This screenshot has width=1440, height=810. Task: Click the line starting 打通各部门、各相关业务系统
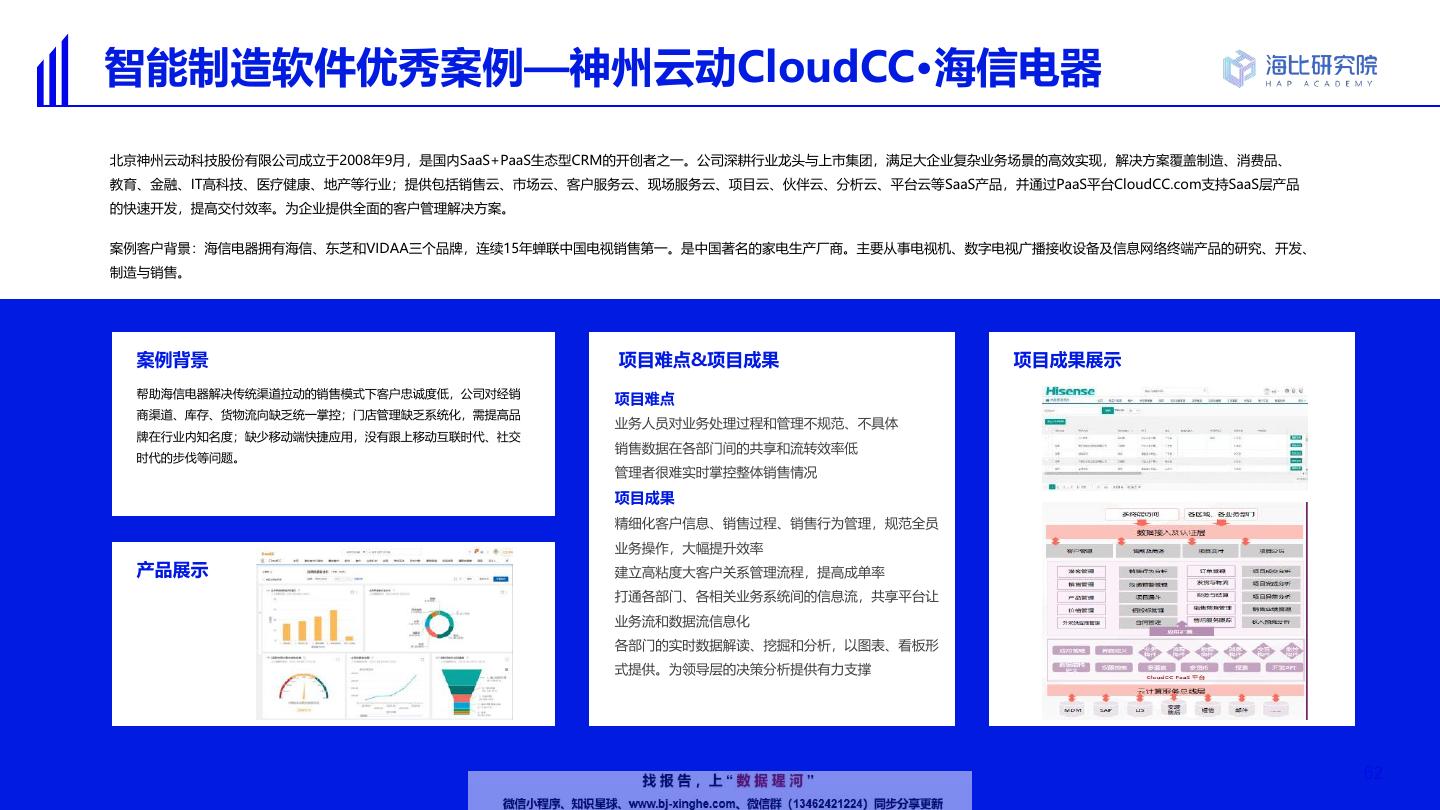click(x=776, y=597)
